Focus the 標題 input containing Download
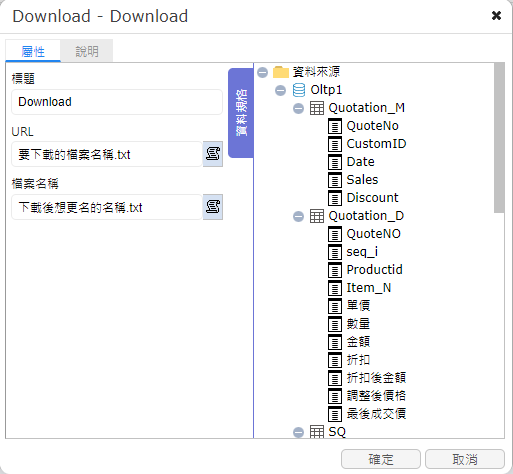Viewport: 513px width, 474px height. (x=117, y=102)
